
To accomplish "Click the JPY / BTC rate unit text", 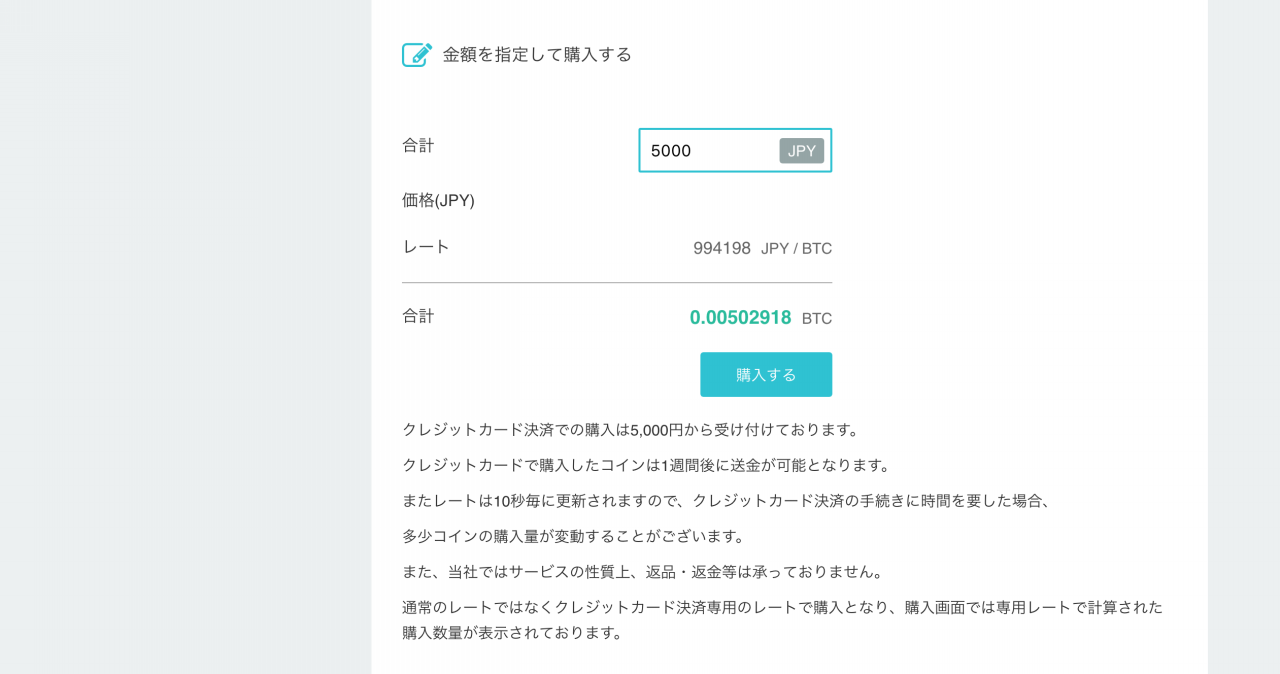I will click(x=796, y=248).
